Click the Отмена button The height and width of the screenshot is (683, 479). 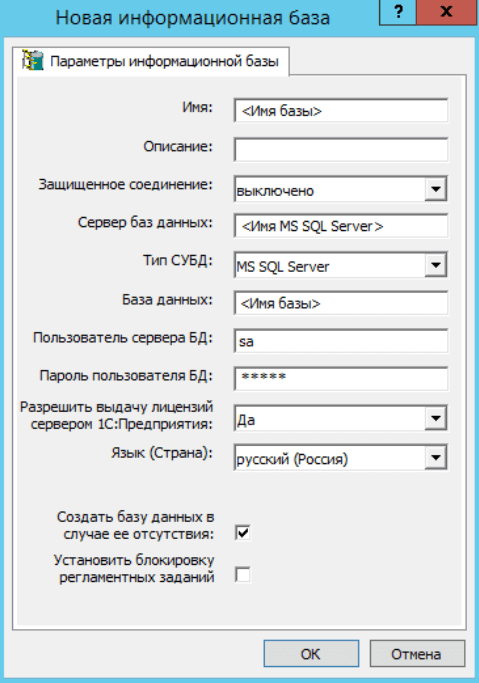pyautogui.click(x=417, y=654)
